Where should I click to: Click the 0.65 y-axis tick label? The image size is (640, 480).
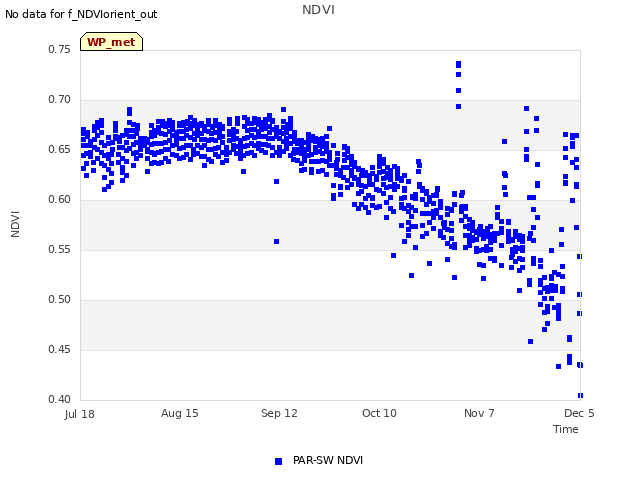(x=60, y=149)
